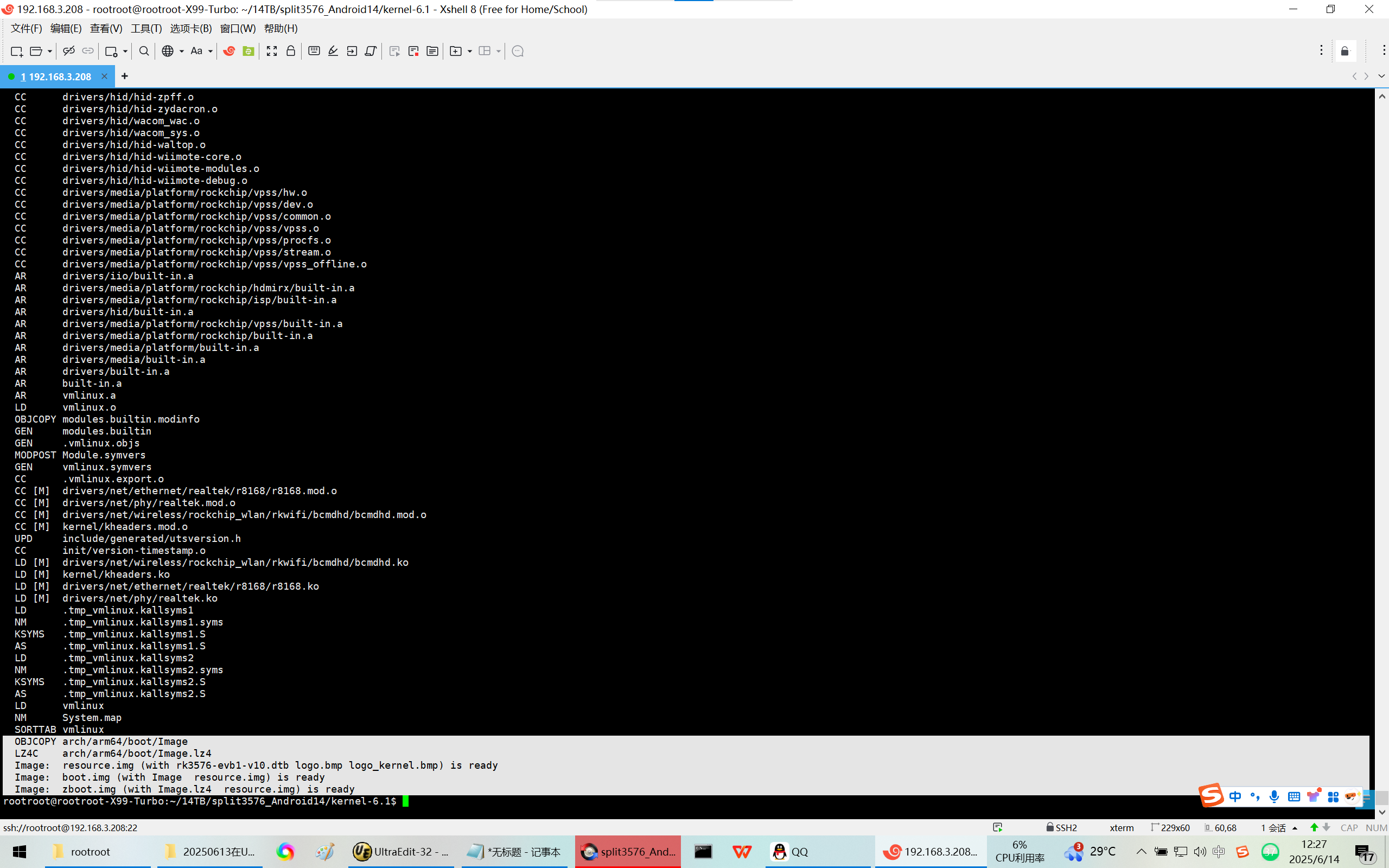The image size is (1389, 868).
Task: Expand the font Aa dropdown arrow
Action: pyautogui.click(x=211, y=51)
